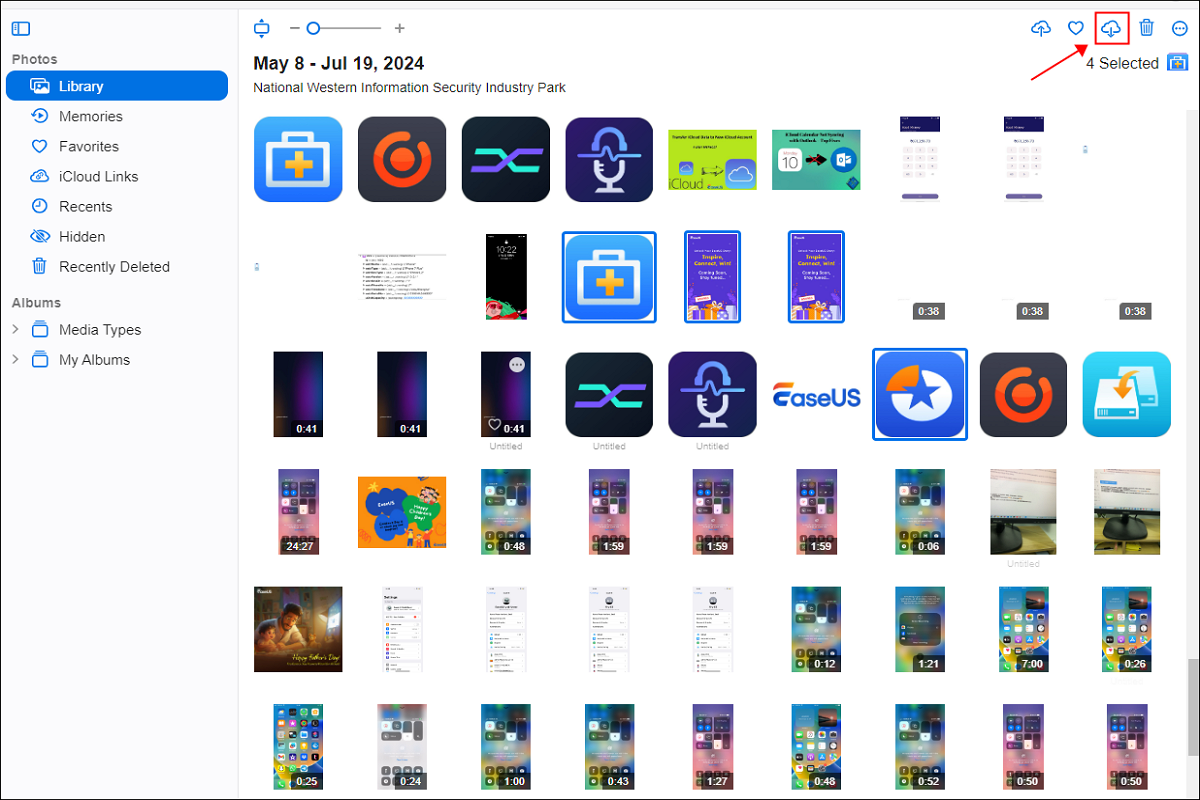1200x800 pixels.
Task: Select the calendar to Outlook sync image
Action: coord(816,159)
